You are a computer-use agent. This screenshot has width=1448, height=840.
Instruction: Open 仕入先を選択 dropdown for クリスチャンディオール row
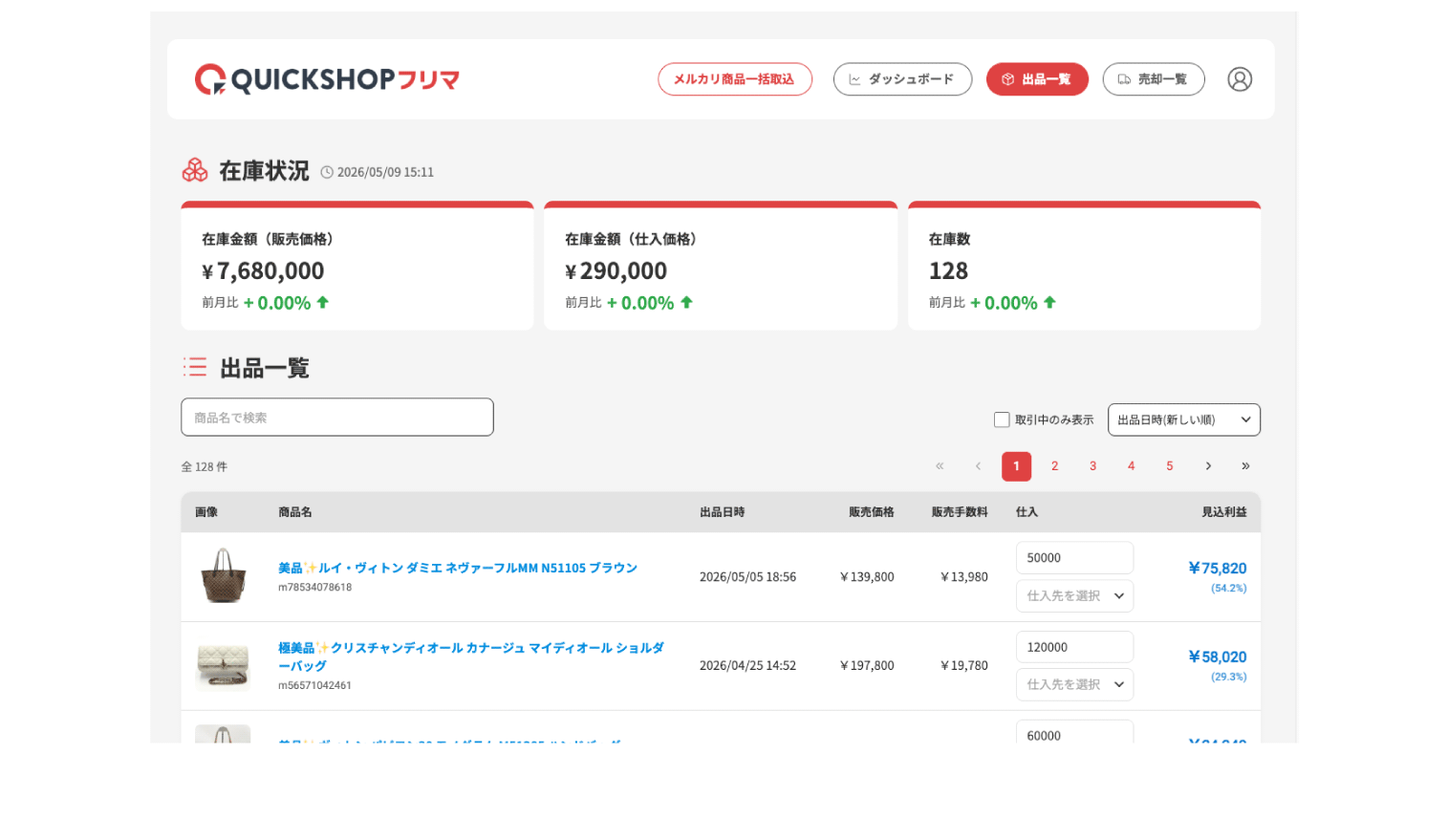coord(1074,684)
